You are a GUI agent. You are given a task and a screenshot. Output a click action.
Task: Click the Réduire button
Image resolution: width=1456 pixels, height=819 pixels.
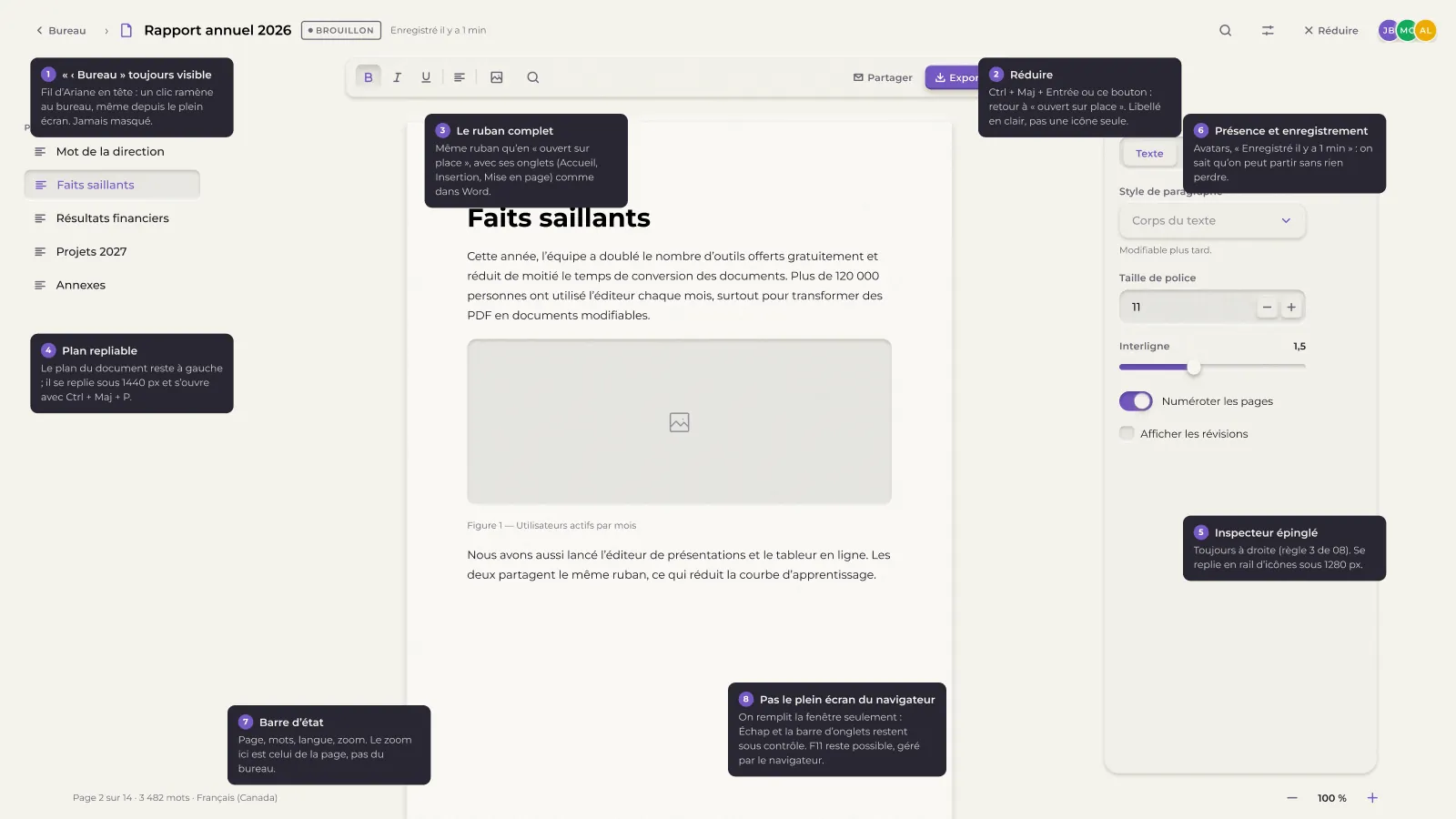click(x=1331, y=30)
